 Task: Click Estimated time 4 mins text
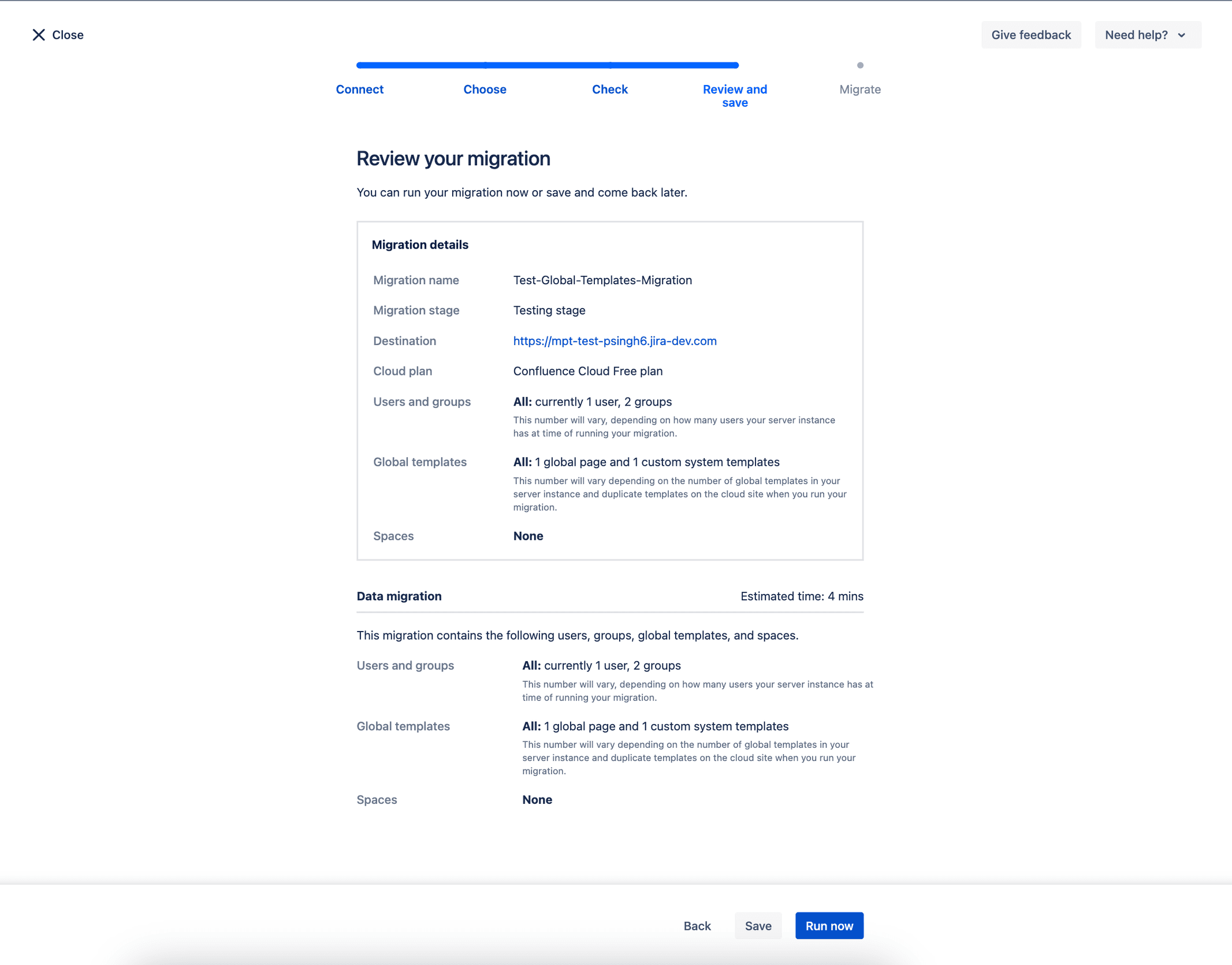tap(802, 596)
